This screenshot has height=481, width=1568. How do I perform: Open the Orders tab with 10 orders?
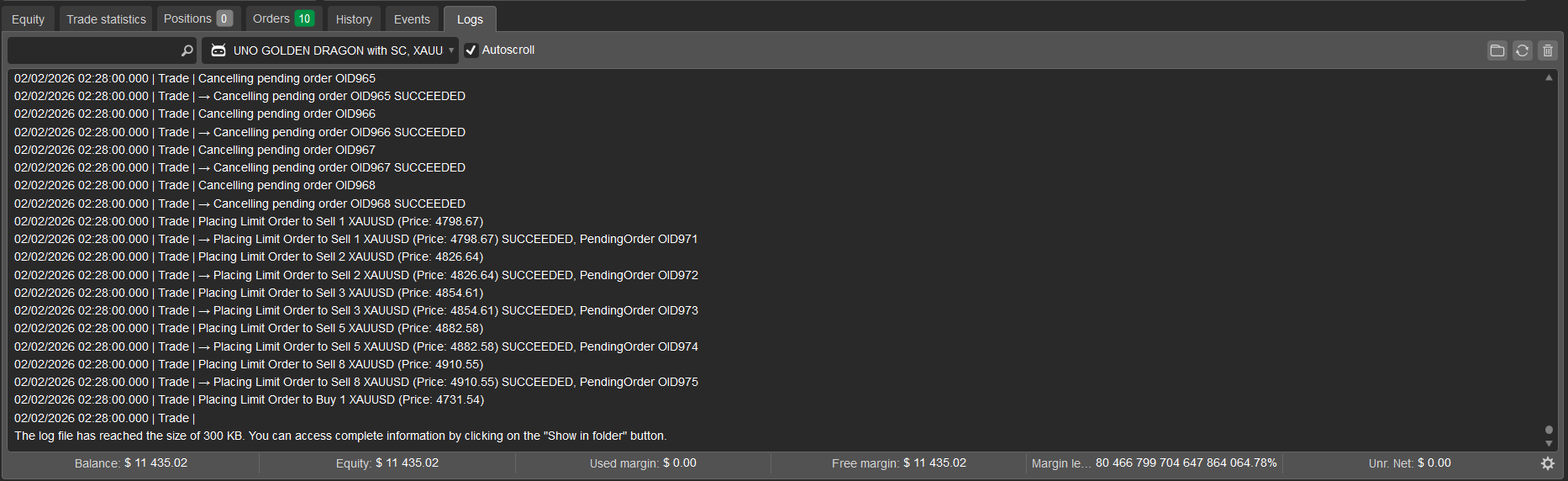pyautogui.click(x=283, y=18)
